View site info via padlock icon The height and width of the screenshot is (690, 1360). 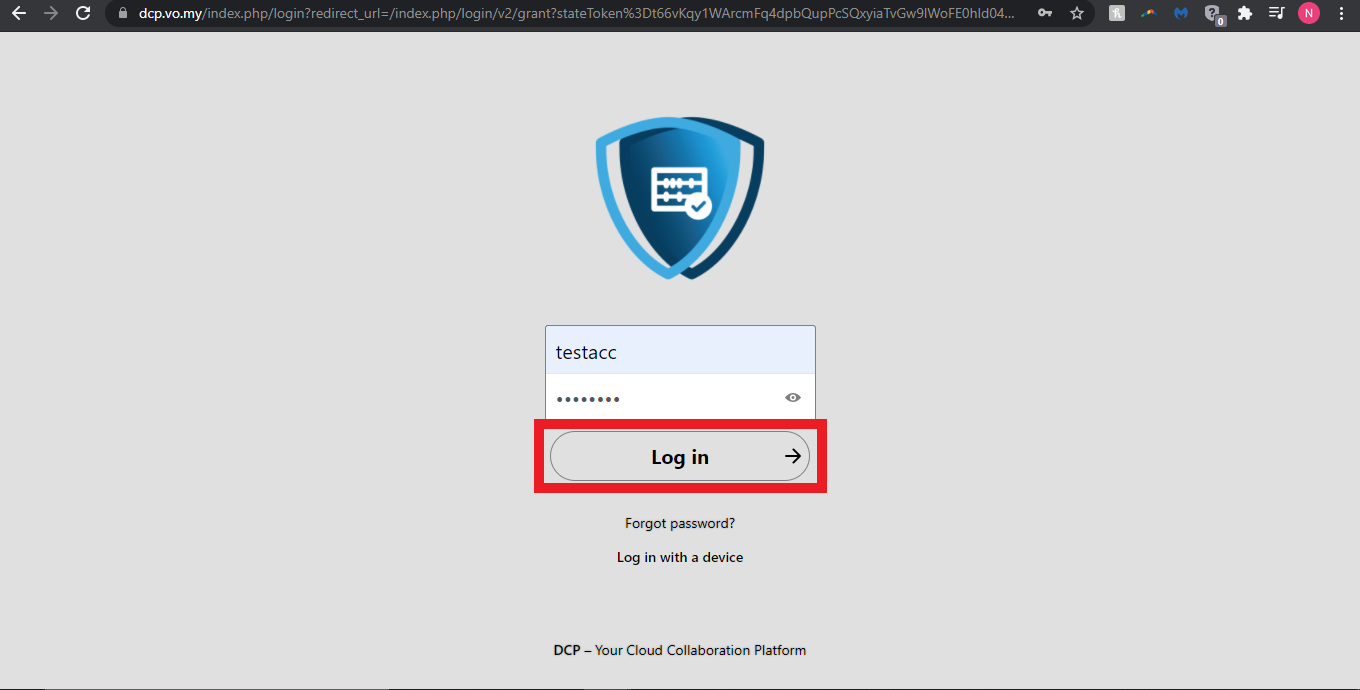coord(123,14)
